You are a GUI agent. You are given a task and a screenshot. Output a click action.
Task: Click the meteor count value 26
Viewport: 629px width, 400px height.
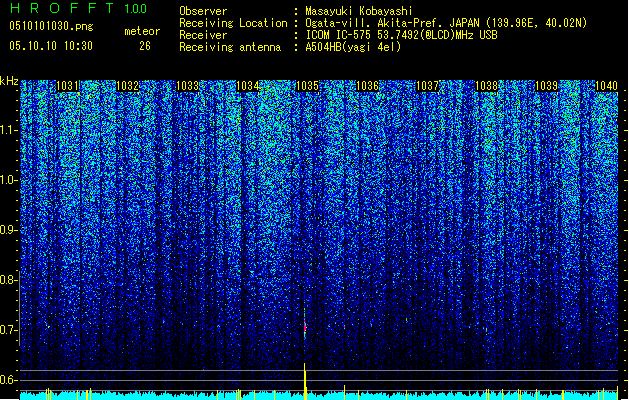(145, 46)
